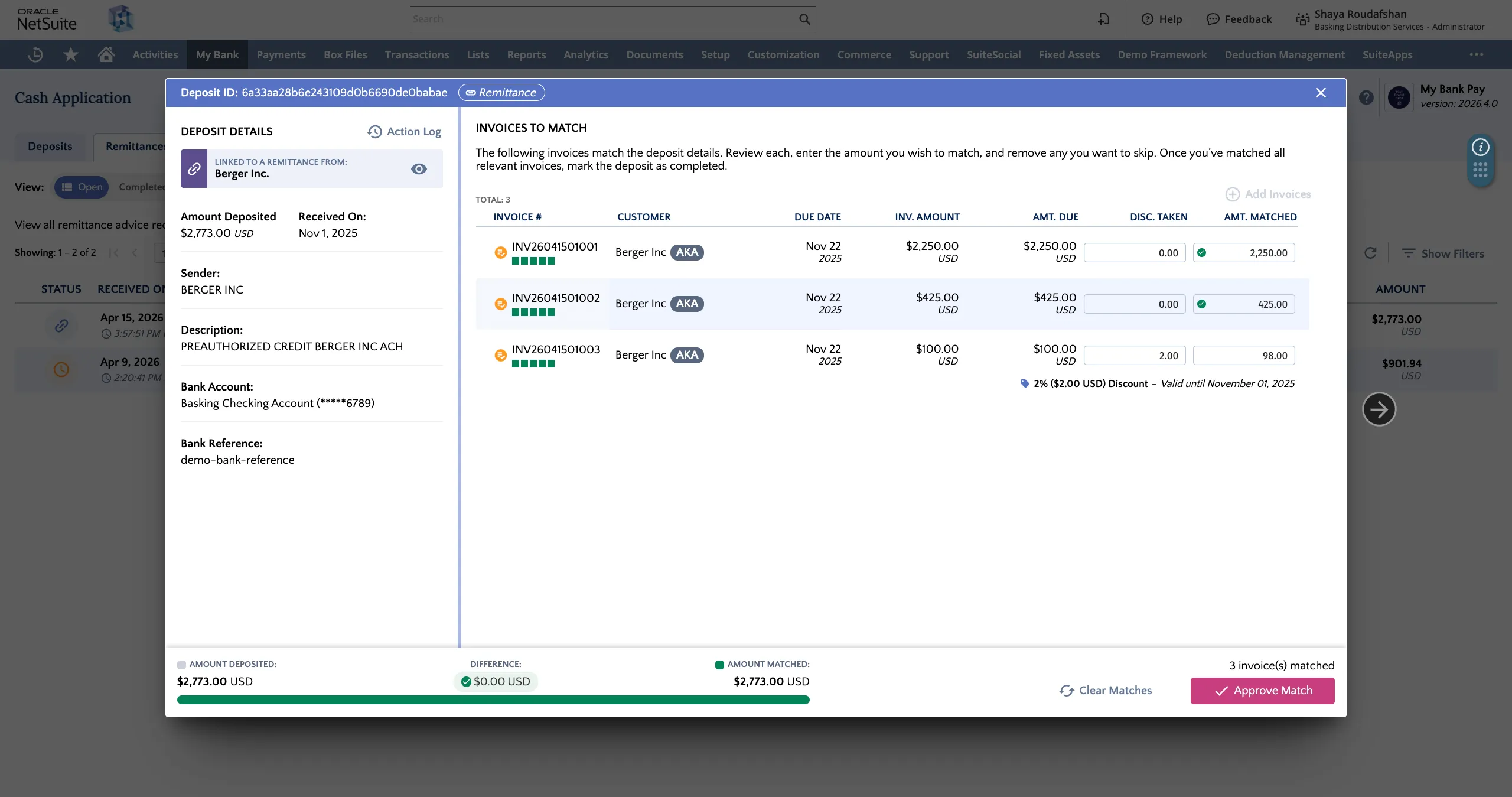Viewport: 1512px width, 797px height.
Task: Click the green matched progress bar
Action: tap(493, 700)
